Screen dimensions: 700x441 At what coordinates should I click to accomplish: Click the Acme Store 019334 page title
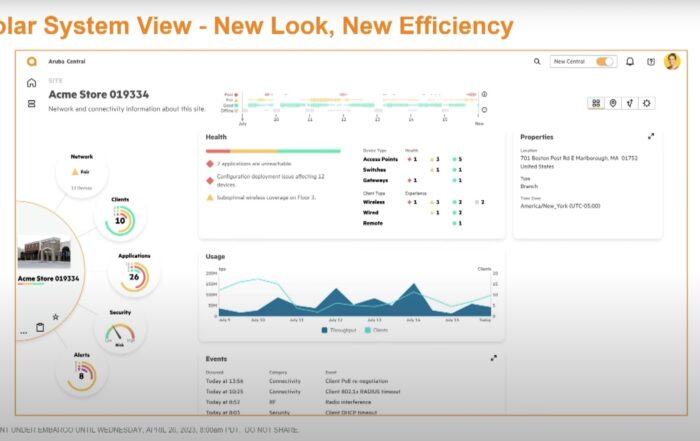99,95
